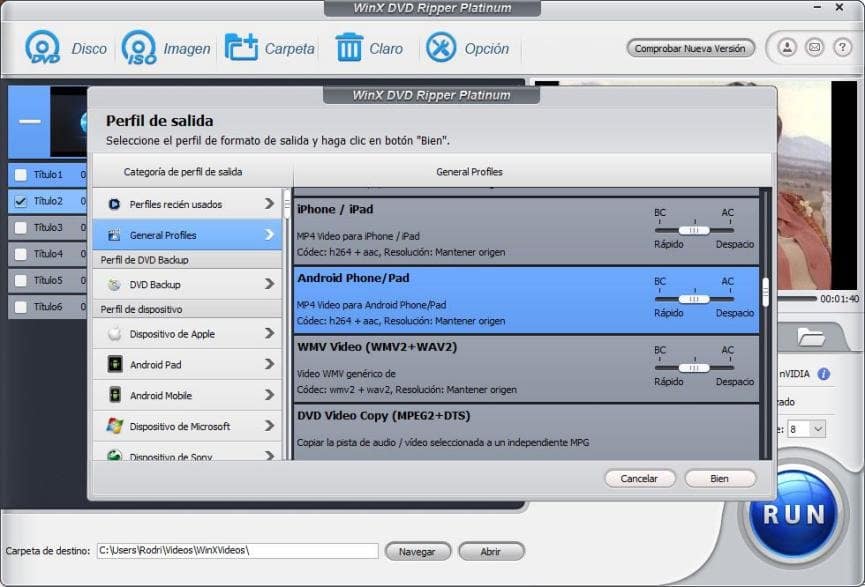Uncheck the Título2 checkbox
The width and height of the screenshot is (865, 587).
tap(19, 200)
